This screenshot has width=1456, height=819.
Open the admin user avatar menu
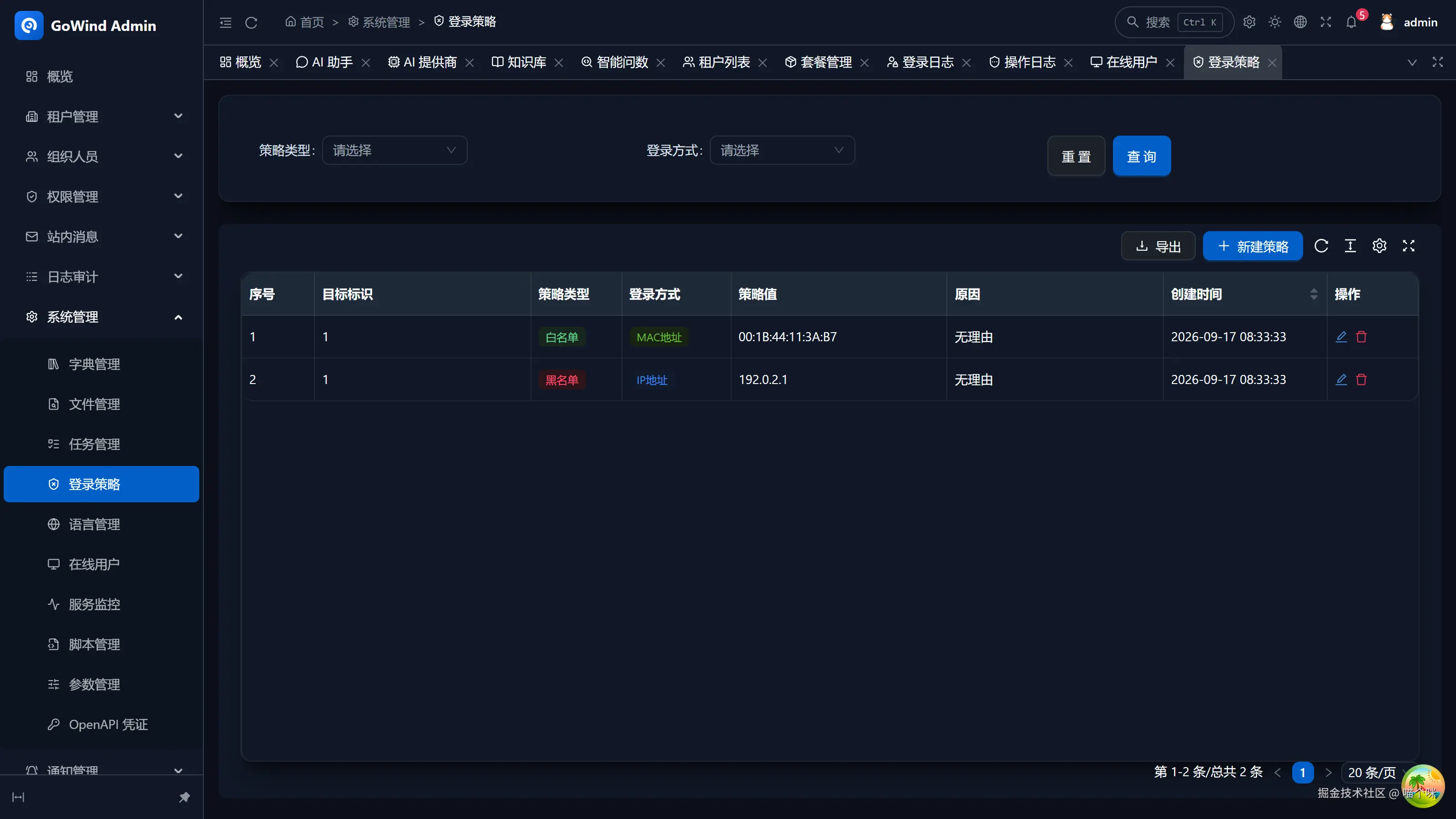(1408, 22)
